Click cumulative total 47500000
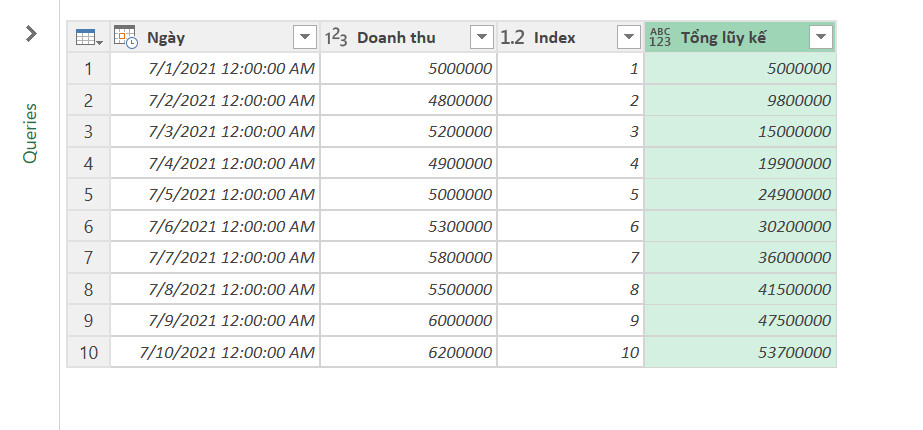The image size is (923, 430). 741,320
